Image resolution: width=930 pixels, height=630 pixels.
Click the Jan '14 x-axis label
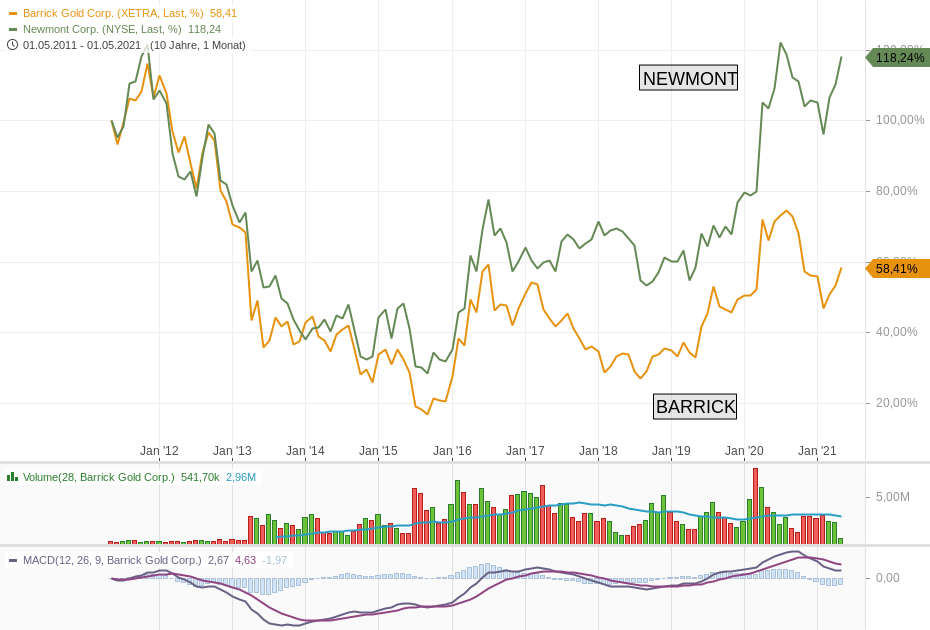tap(305, 451)
